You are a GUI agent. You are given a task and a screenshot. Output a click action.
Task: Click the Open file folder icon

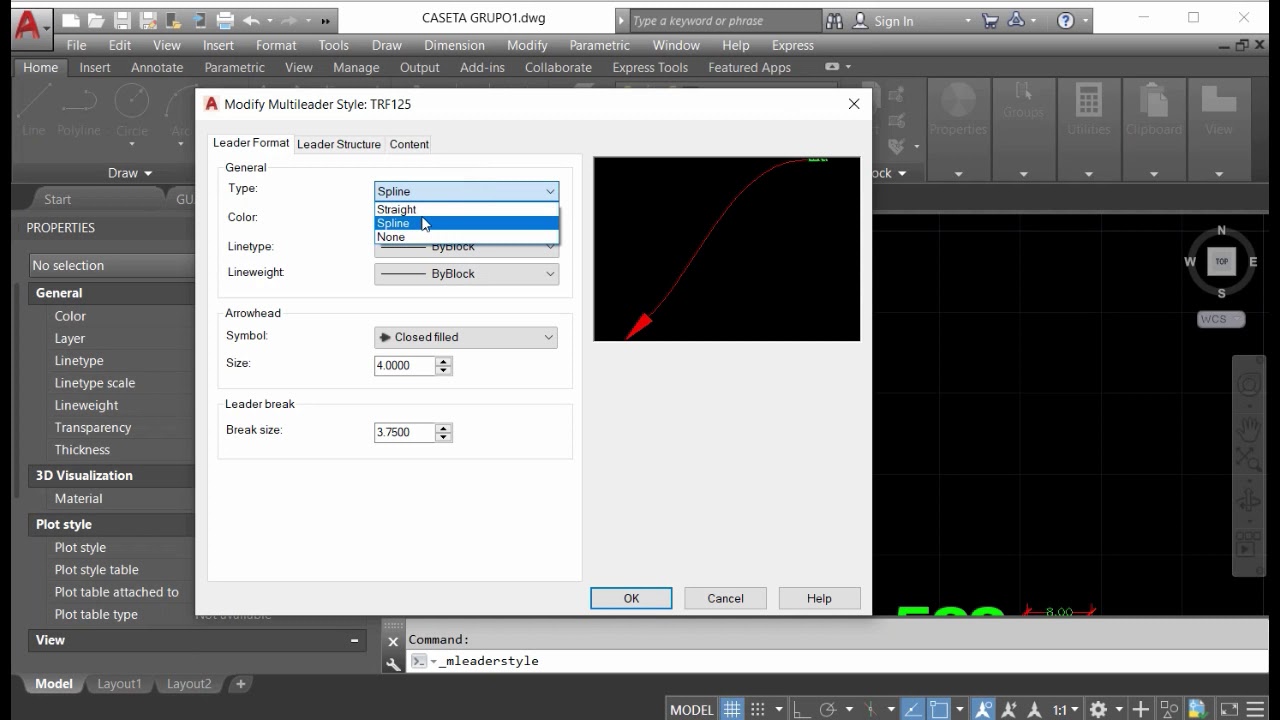click(x=96, y=20)
